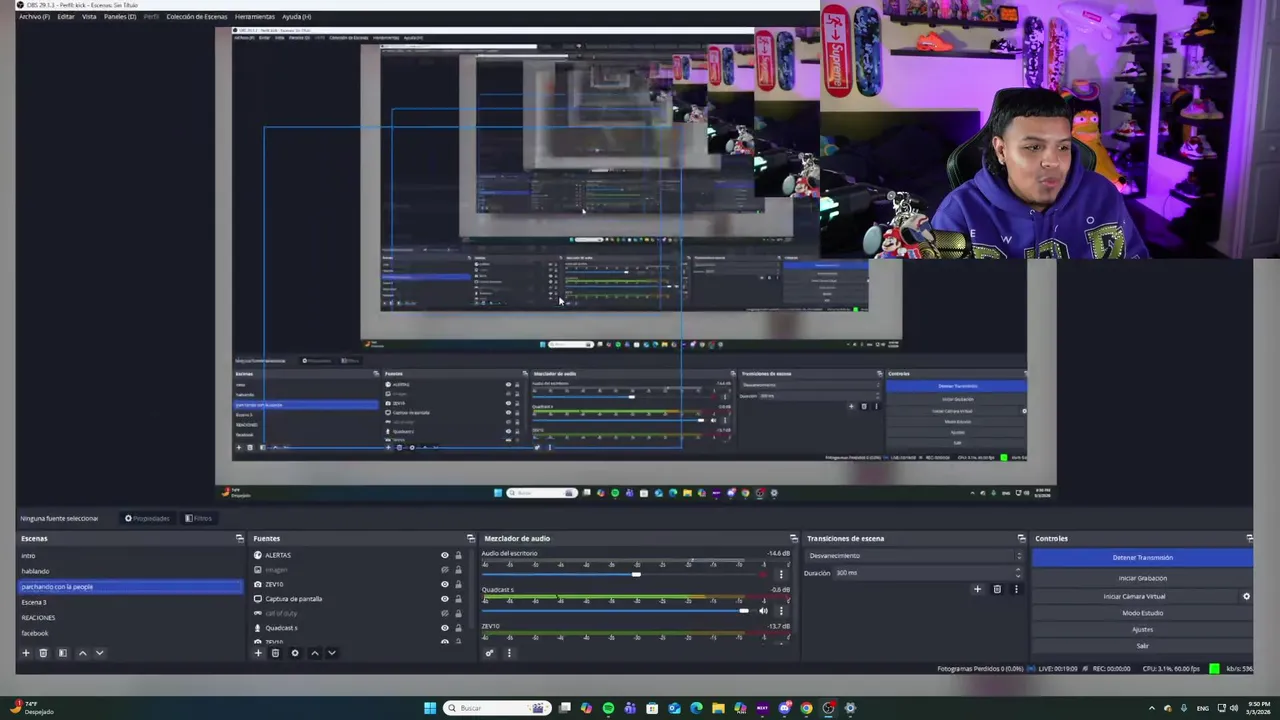Click Iniciar Grabación button
Image resolution: width=1280 pixels, height=720 pixels.
click(x=1142, y=578)
